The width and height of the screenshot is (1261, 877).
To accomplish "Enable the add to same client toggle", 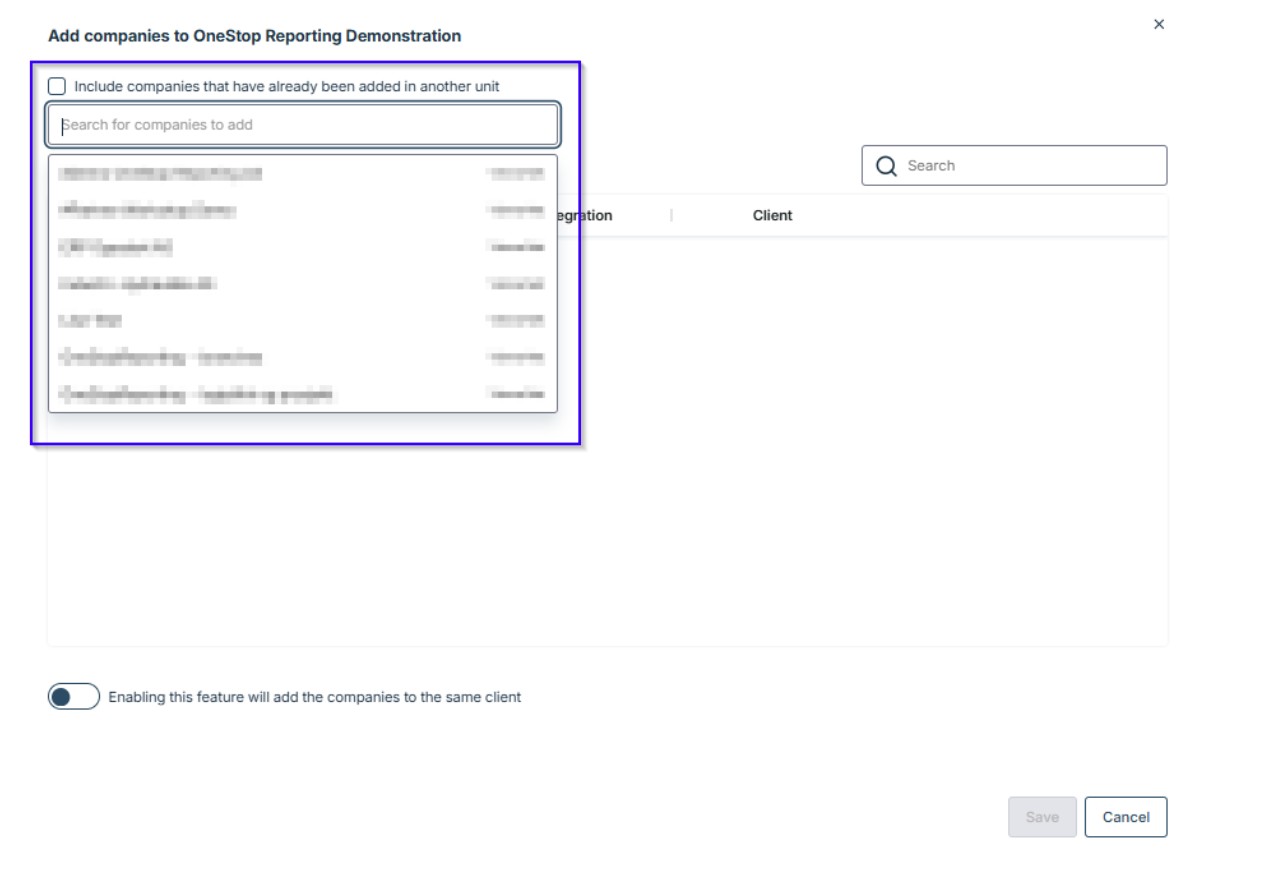I will point(74,697).
